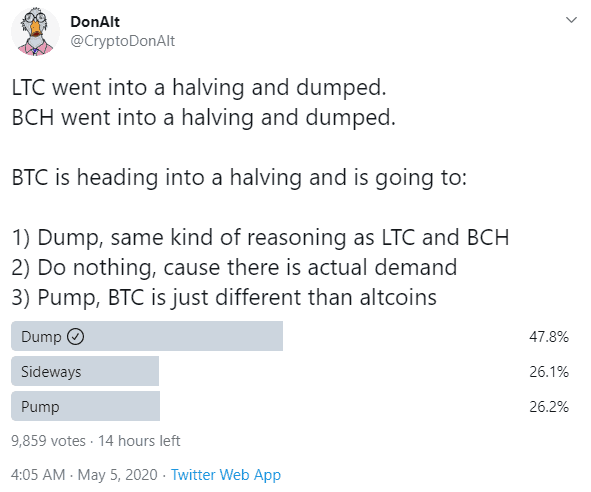This screenshot has height=492, width=591.
Task: Click the 4:05 AM May 5, 2020 timestamp
Action: (84, 475)
